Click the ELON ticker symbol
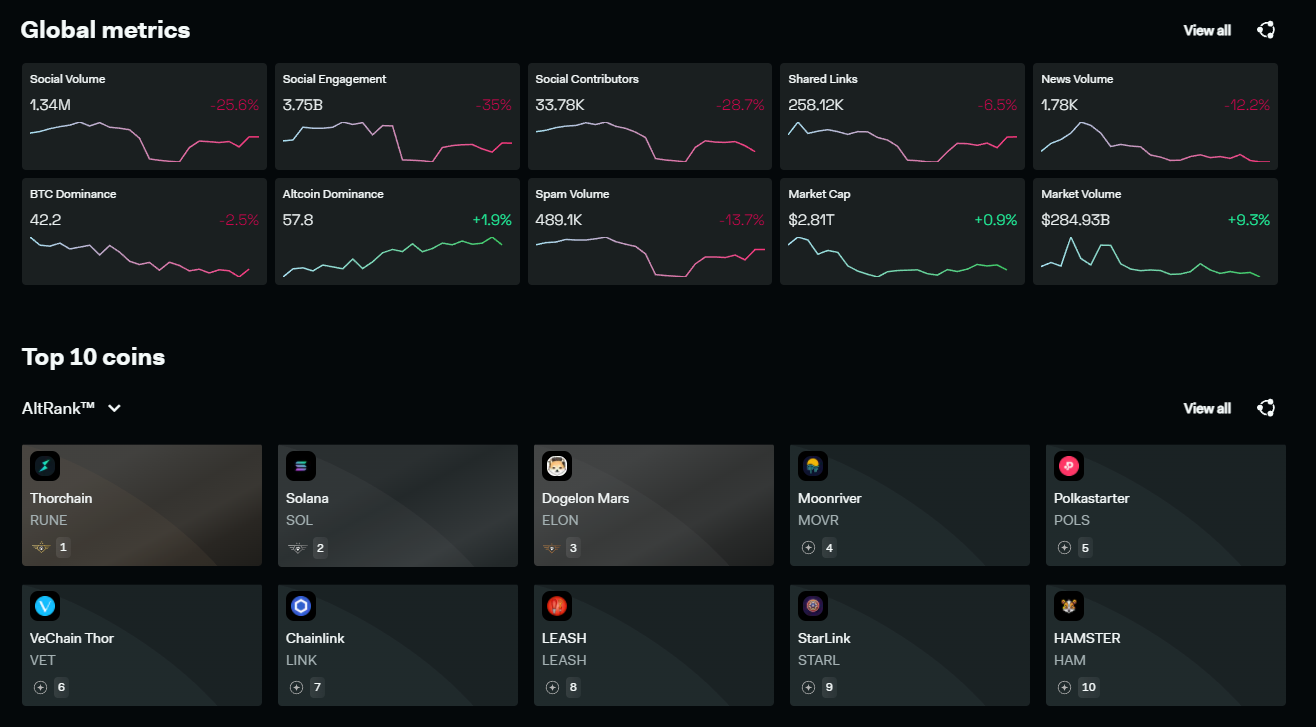 [560, 520]
